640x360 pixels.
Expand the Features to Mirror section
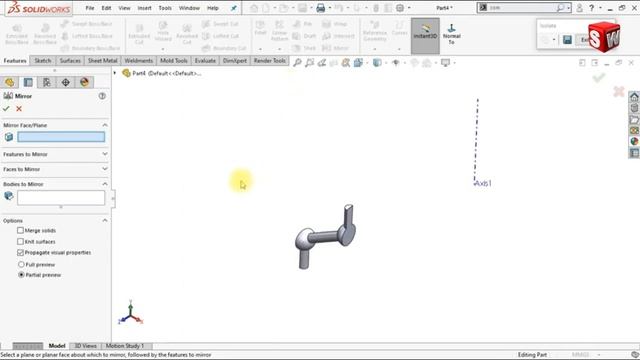point(105,154)
